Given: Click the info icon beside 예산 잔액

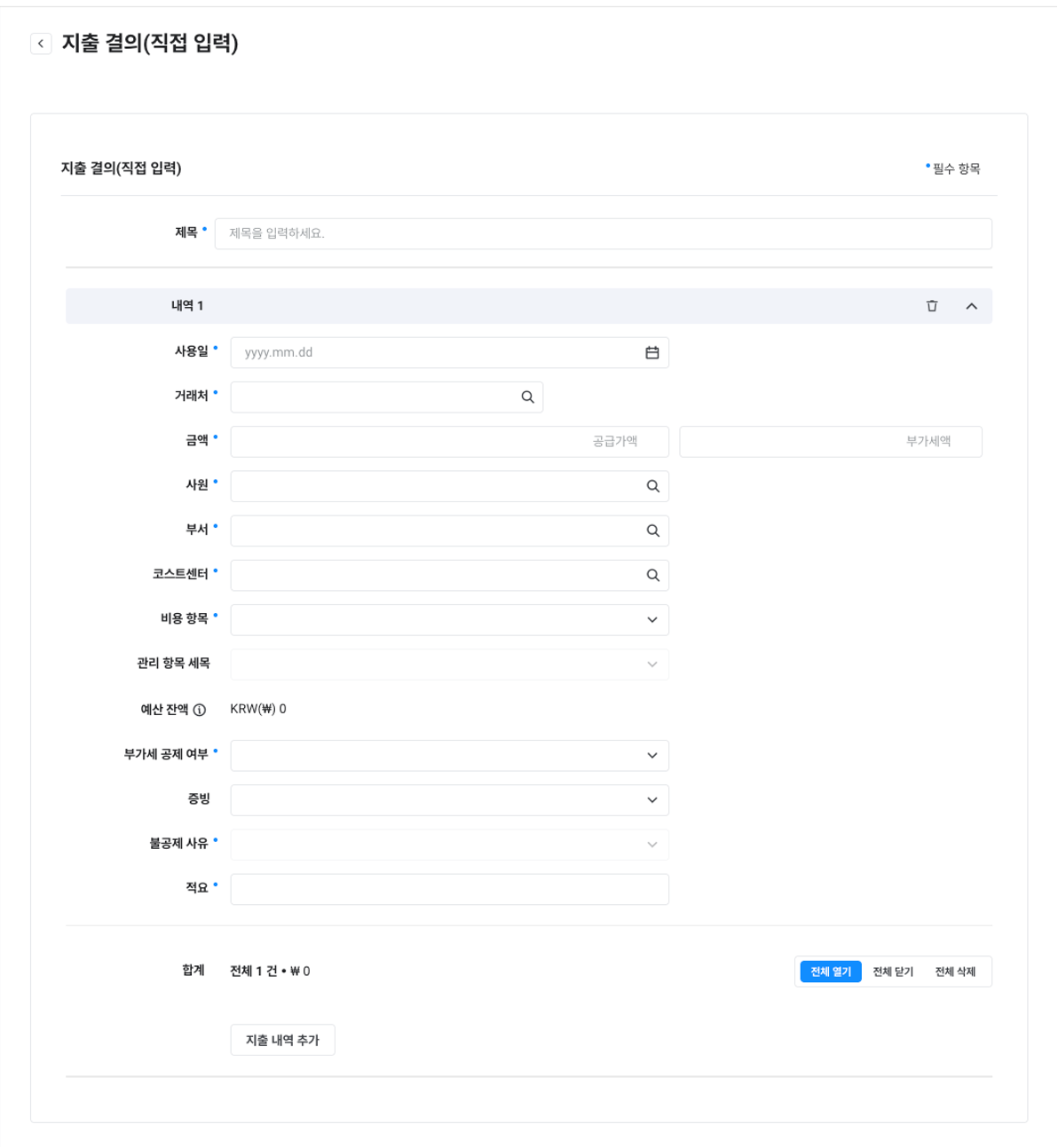Looking at the screenshot, I should 200,710.
